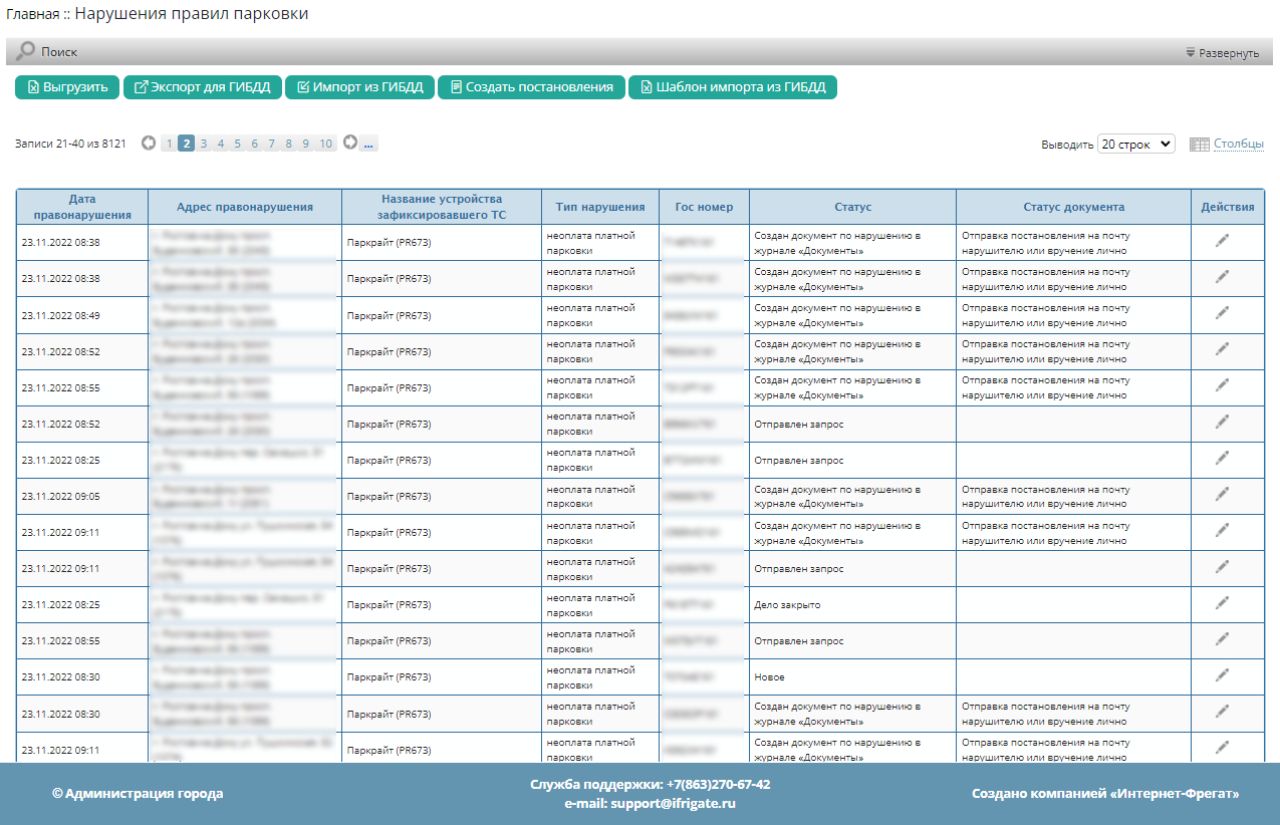The width and height of the screenshot is (1280, 825).
Task: Click the columns table icon
Action: tap(1199, 145)
